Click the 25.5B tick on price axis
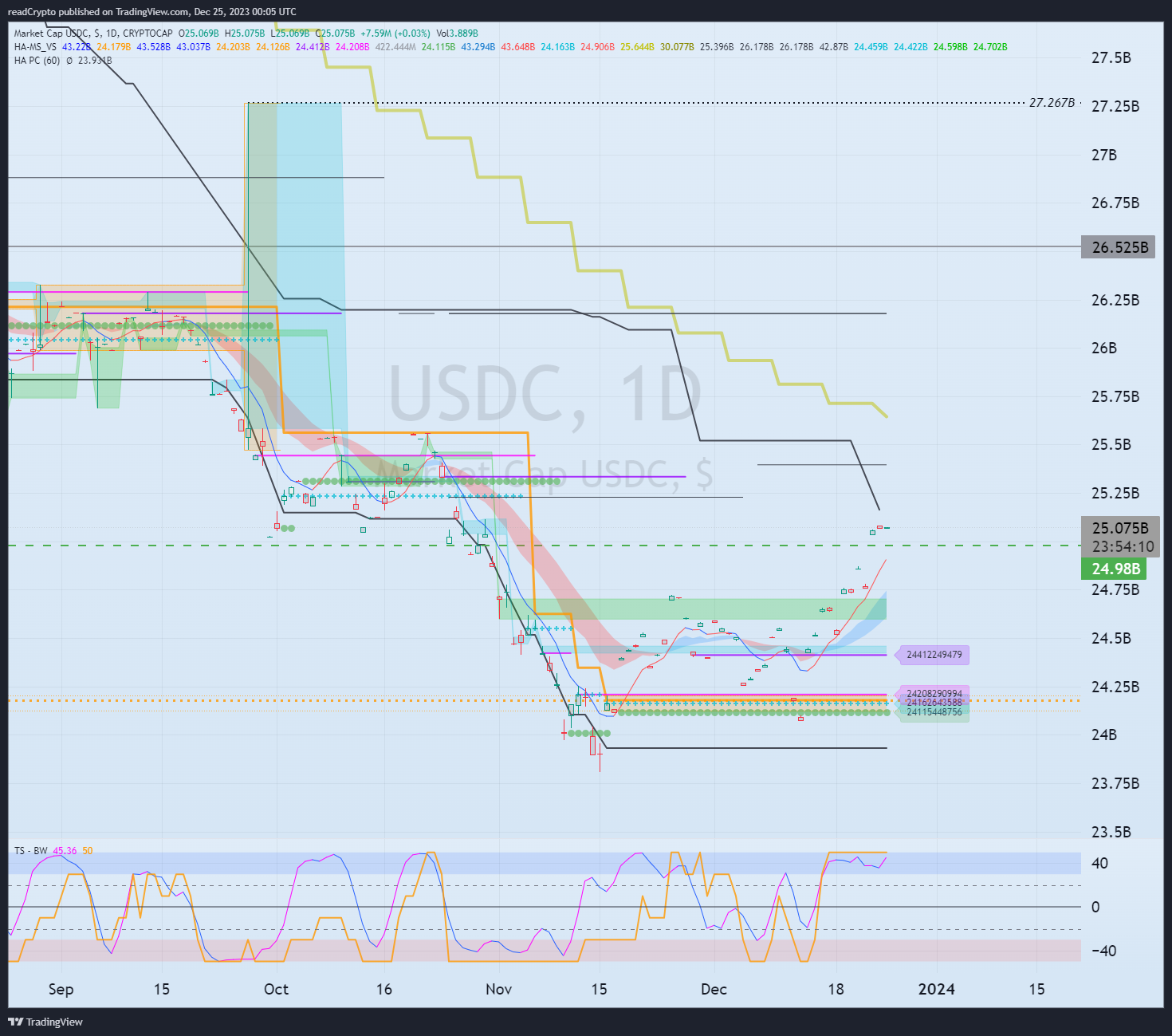The height and width of the screenshot is (1036, 1172). 1111,444
